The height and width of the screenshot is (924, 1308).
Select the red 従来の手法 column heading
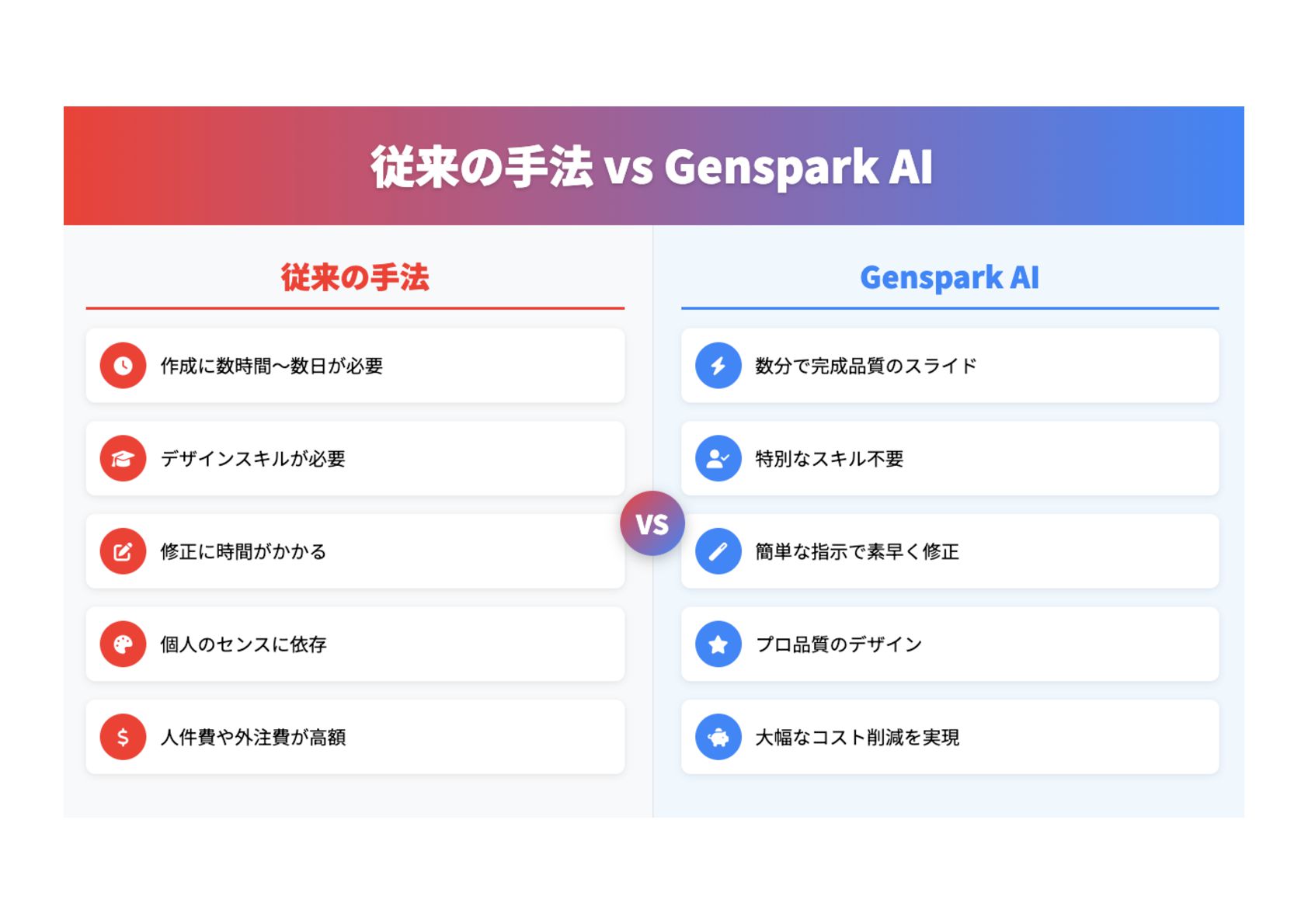[x=355, y=277]
